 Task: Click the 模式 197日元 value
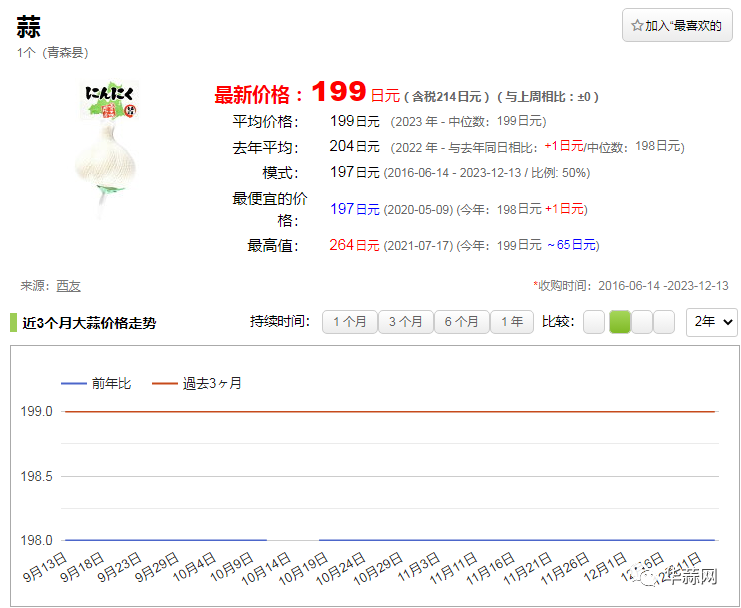(x=354, y=172)
